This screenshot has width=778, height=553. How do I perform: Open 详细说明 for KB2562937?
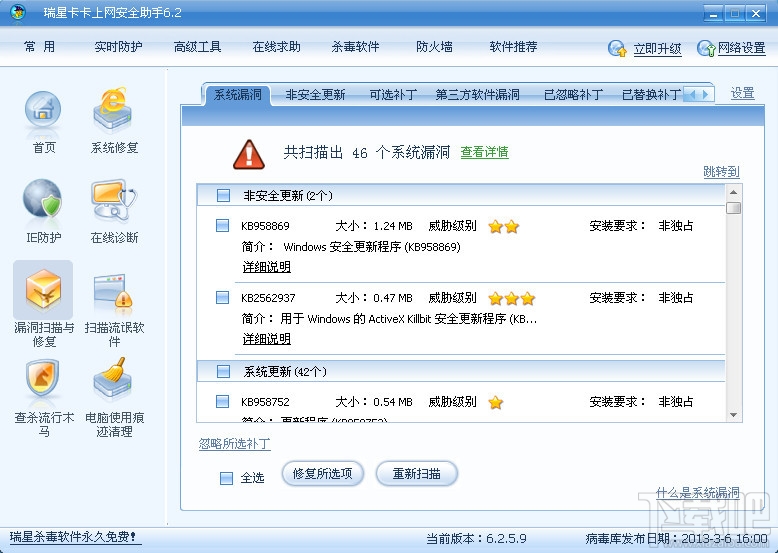pyautogui.click(x=266, y=339)
